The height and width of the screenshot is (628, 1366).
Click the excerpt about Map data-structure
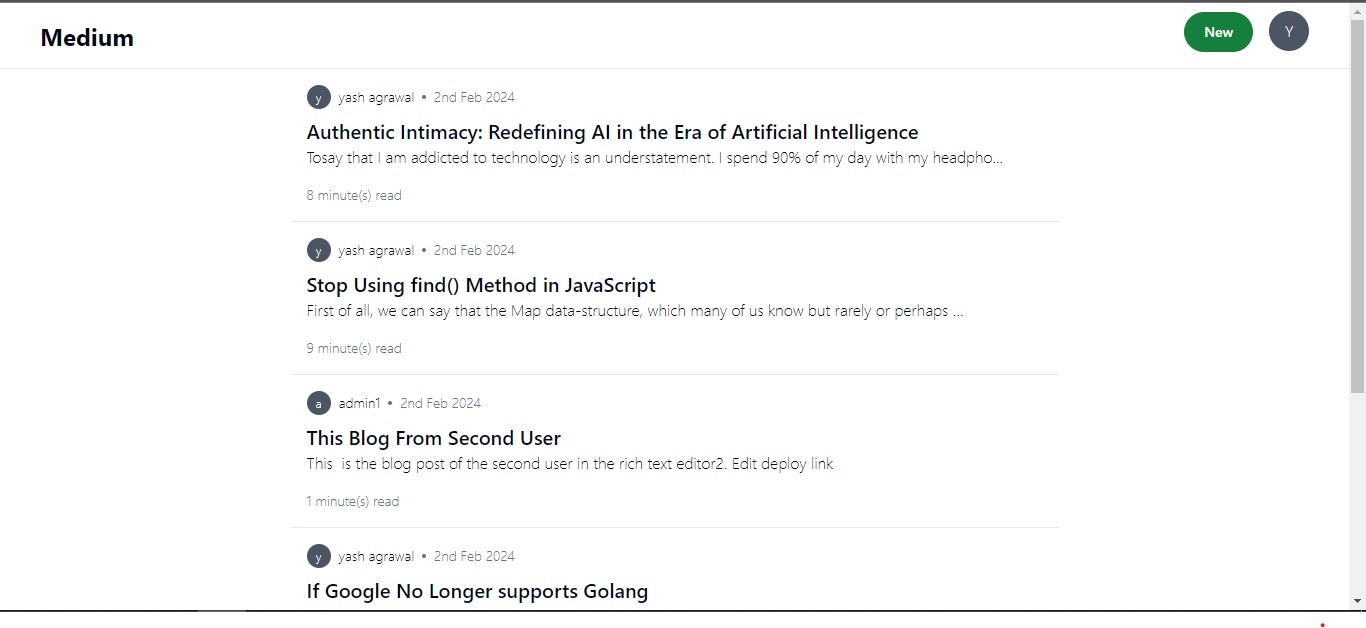(x=635, y=311)
